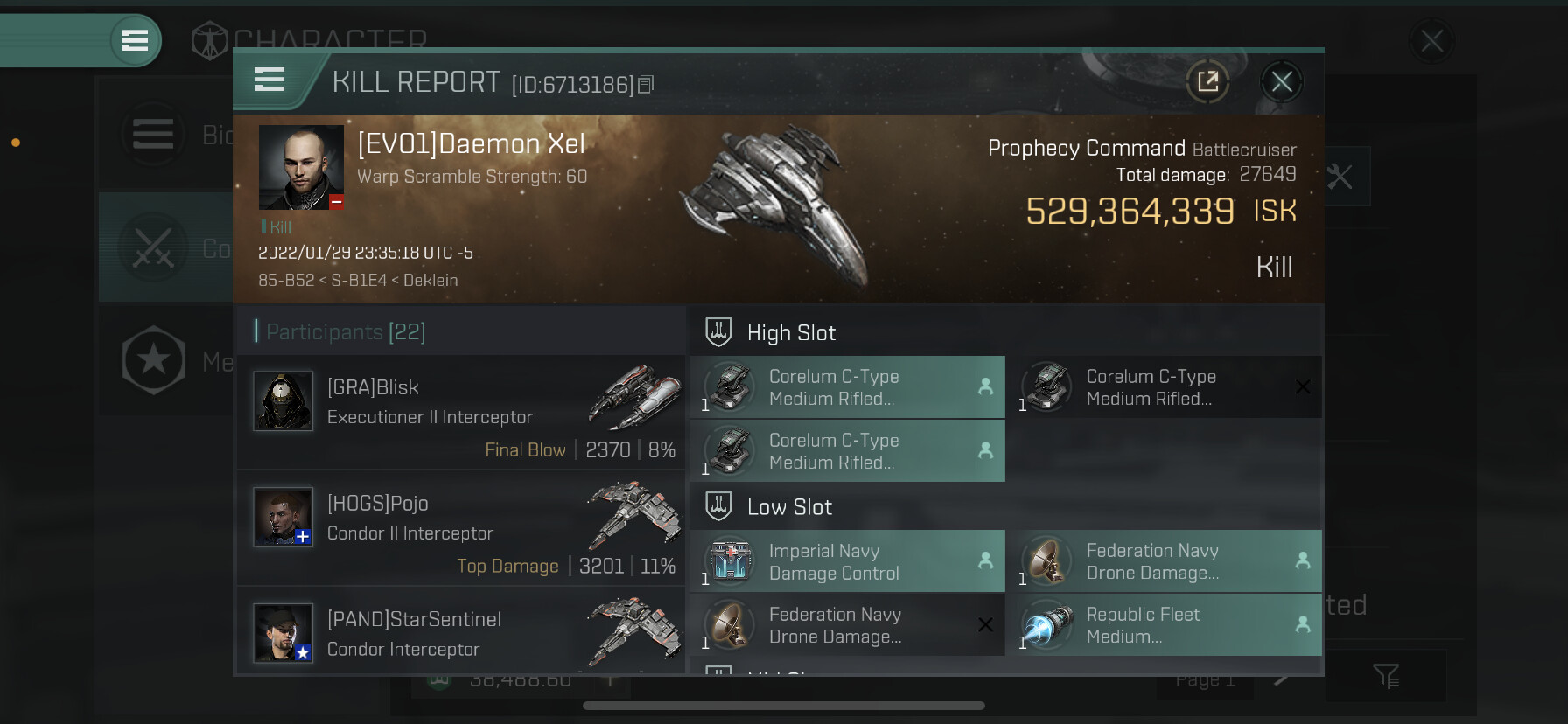Click the Prophecy Command ship image
This screenshot has width=1568, height=724.
[779, 205]
